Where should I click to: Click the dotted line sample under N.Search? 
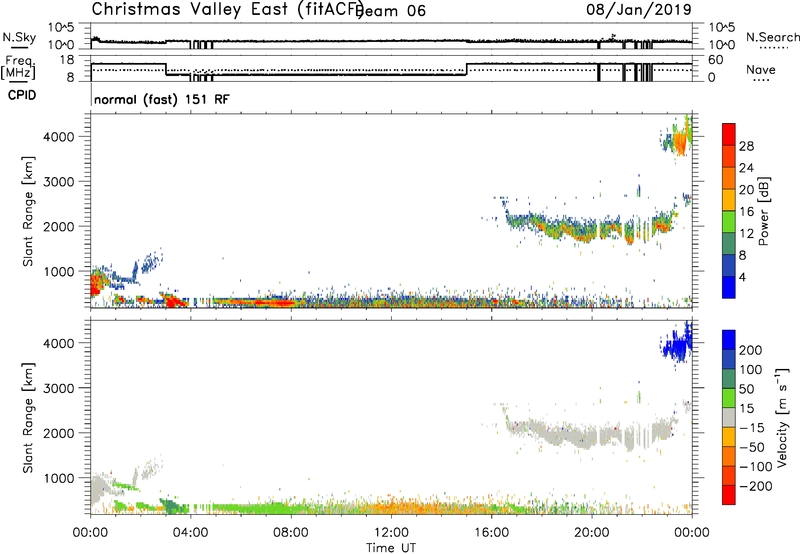773,48
